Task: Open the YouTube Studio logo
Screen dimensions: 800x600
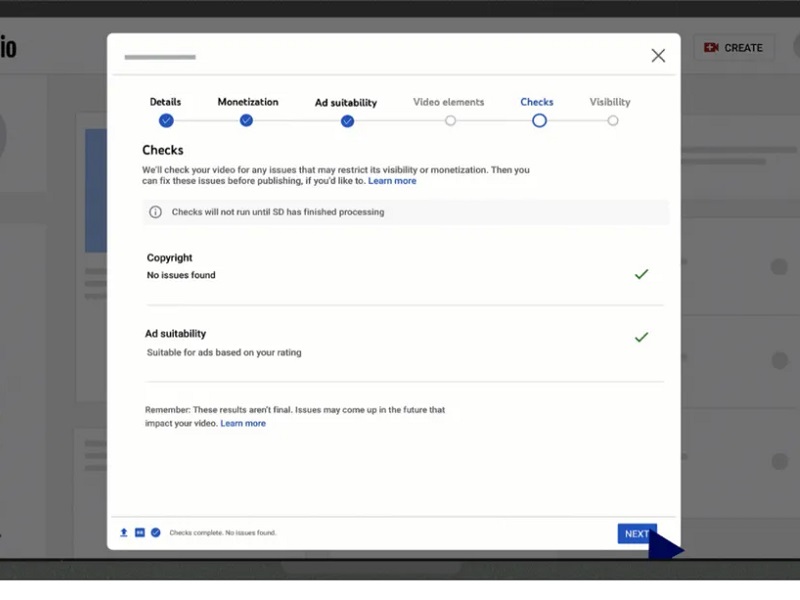Action: coord(8,45)
